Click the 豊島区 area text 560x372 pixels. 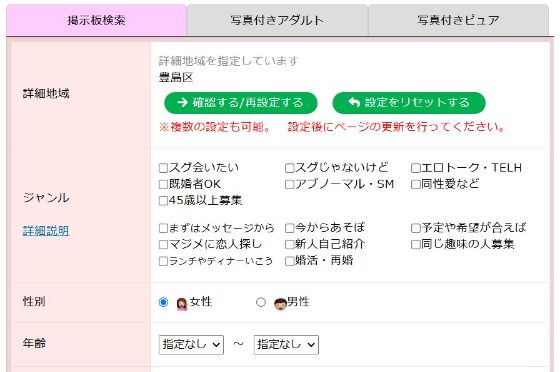(x=176, y=77)
